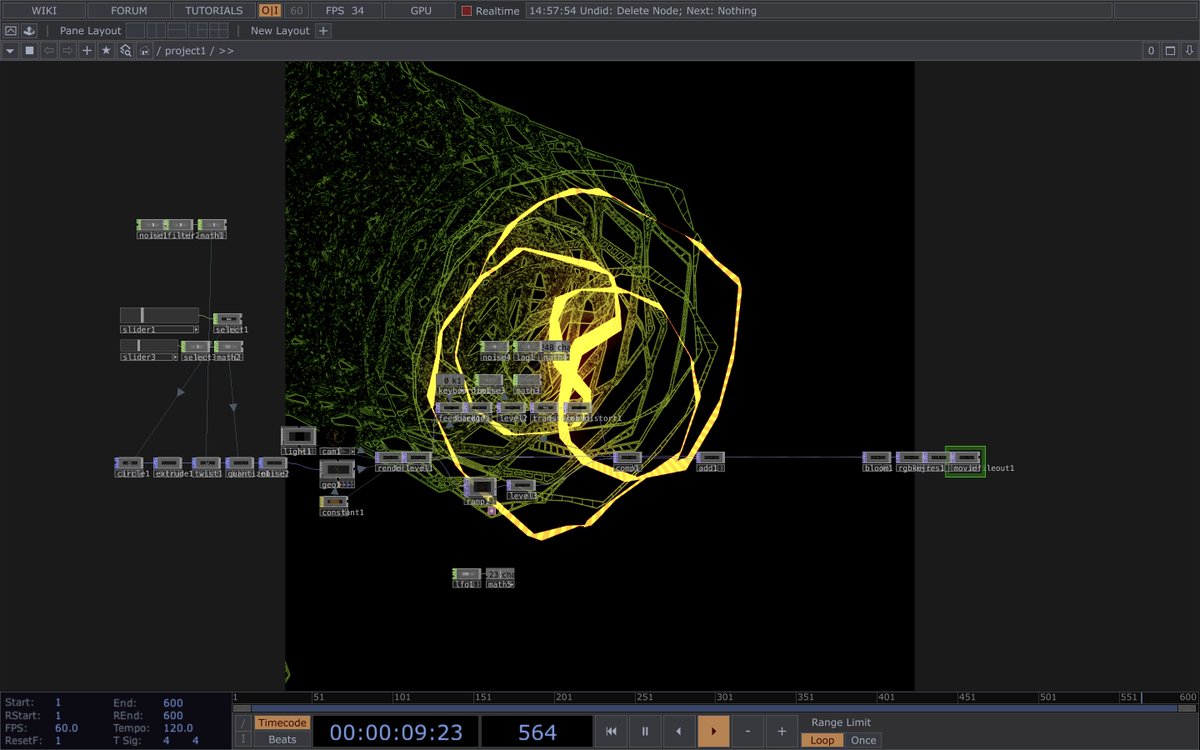
Task: Open the WIKI menu item
Action: [x=44, y=11]
